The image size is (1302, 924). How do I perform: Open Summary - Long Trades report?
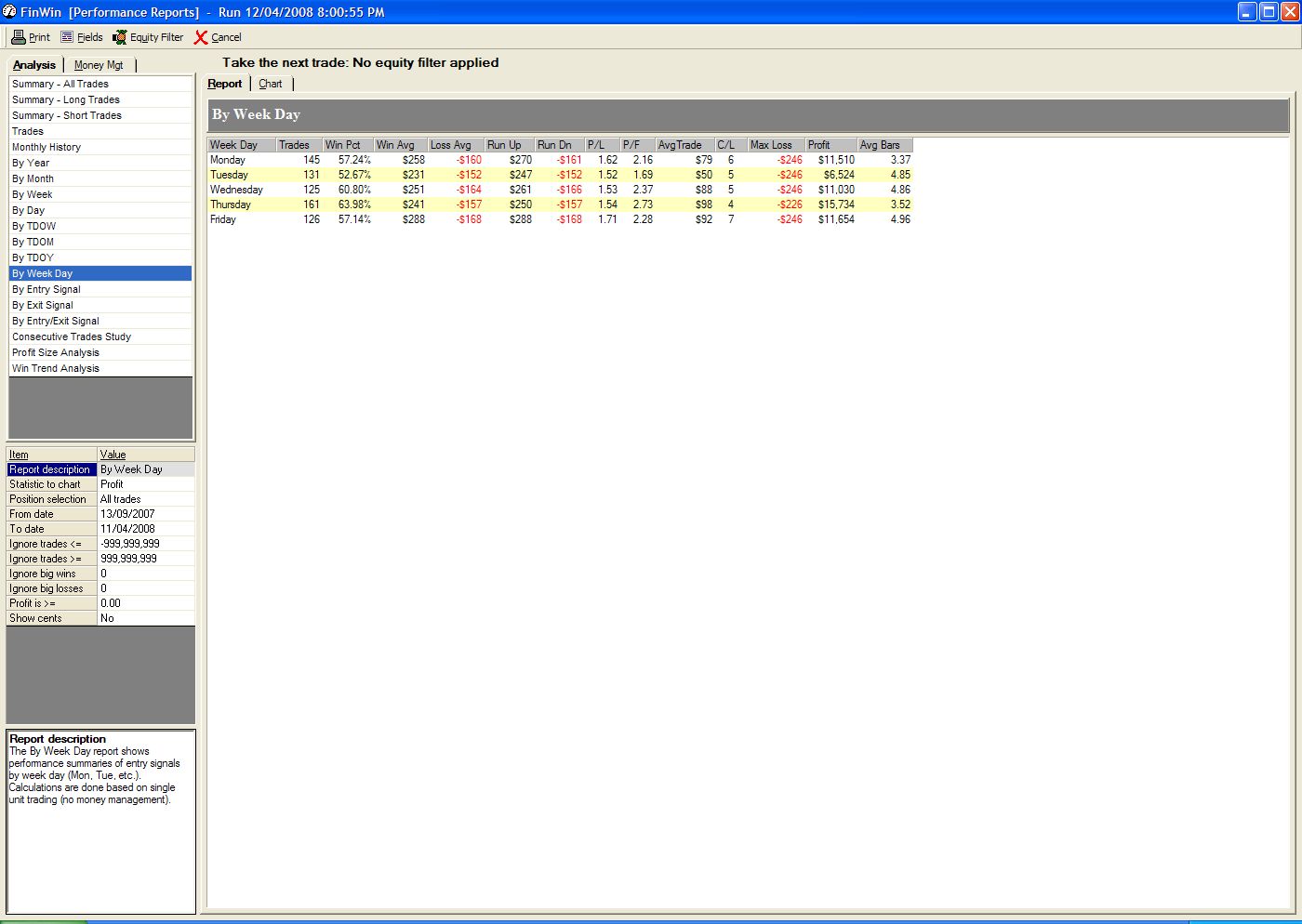coord(100,99)
